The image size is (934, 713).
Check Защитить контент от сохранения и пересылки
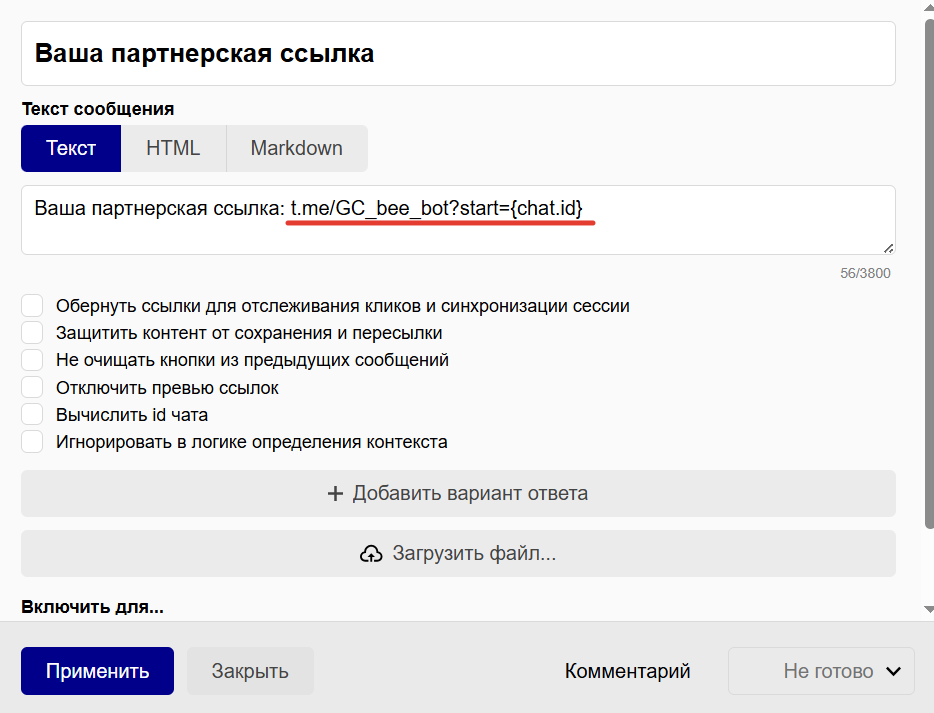[31, 333]
